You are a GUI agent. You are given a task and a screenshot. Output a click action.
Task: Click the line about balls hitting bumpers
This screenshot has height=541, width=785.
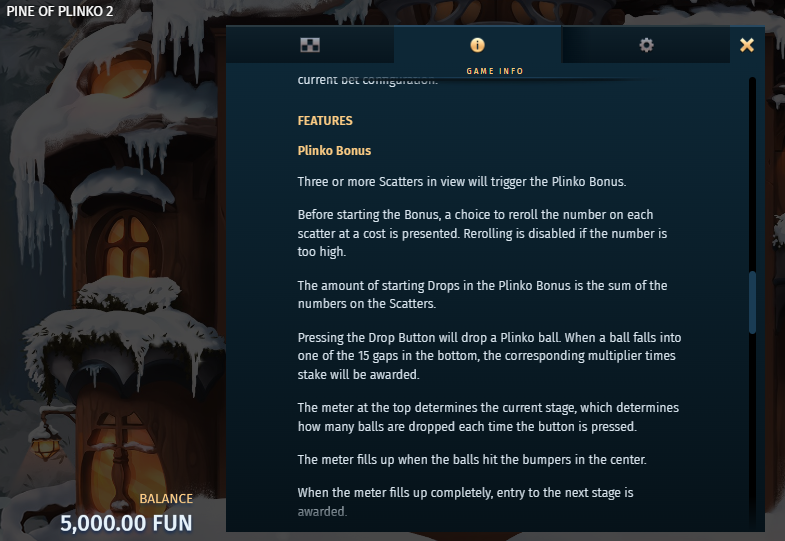(x=472, y=459)
